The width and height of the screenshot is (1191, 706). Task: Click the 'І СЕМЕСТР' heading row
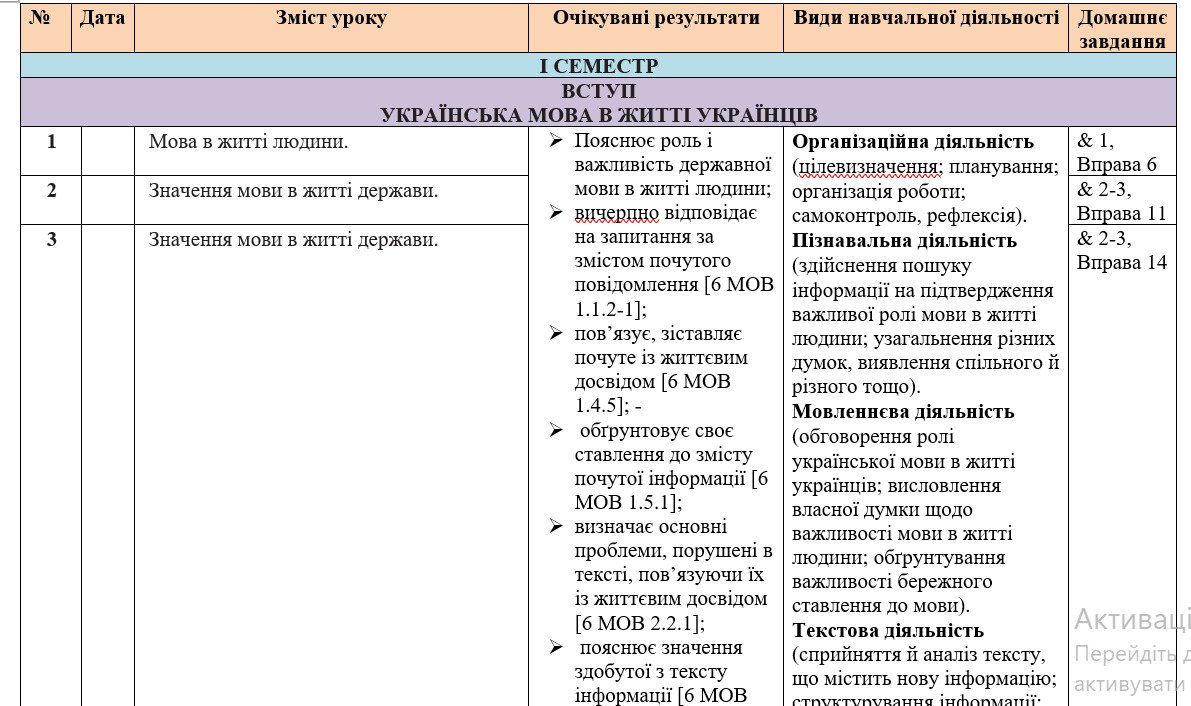tap(599, 65)
